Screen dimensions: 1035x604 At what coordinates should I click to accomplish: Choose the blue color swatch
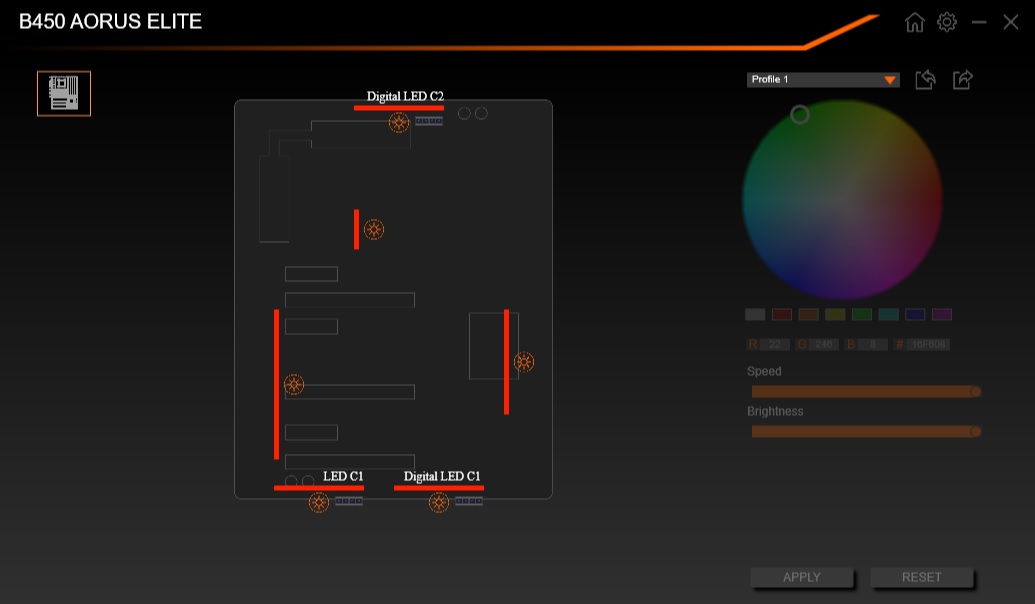(915, 314)
